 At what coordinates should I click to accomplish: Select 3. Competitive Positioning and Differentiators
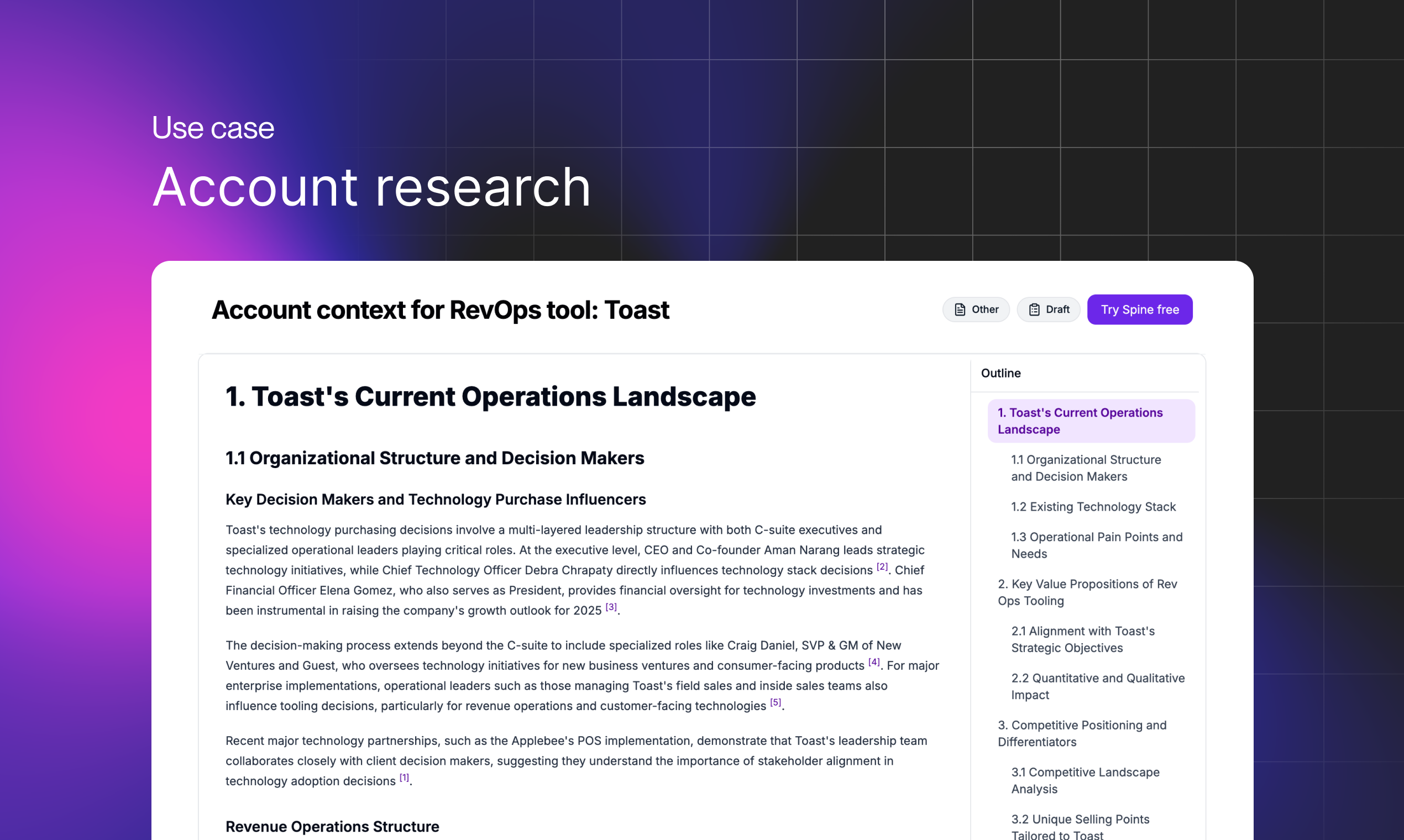point(1082,733)
